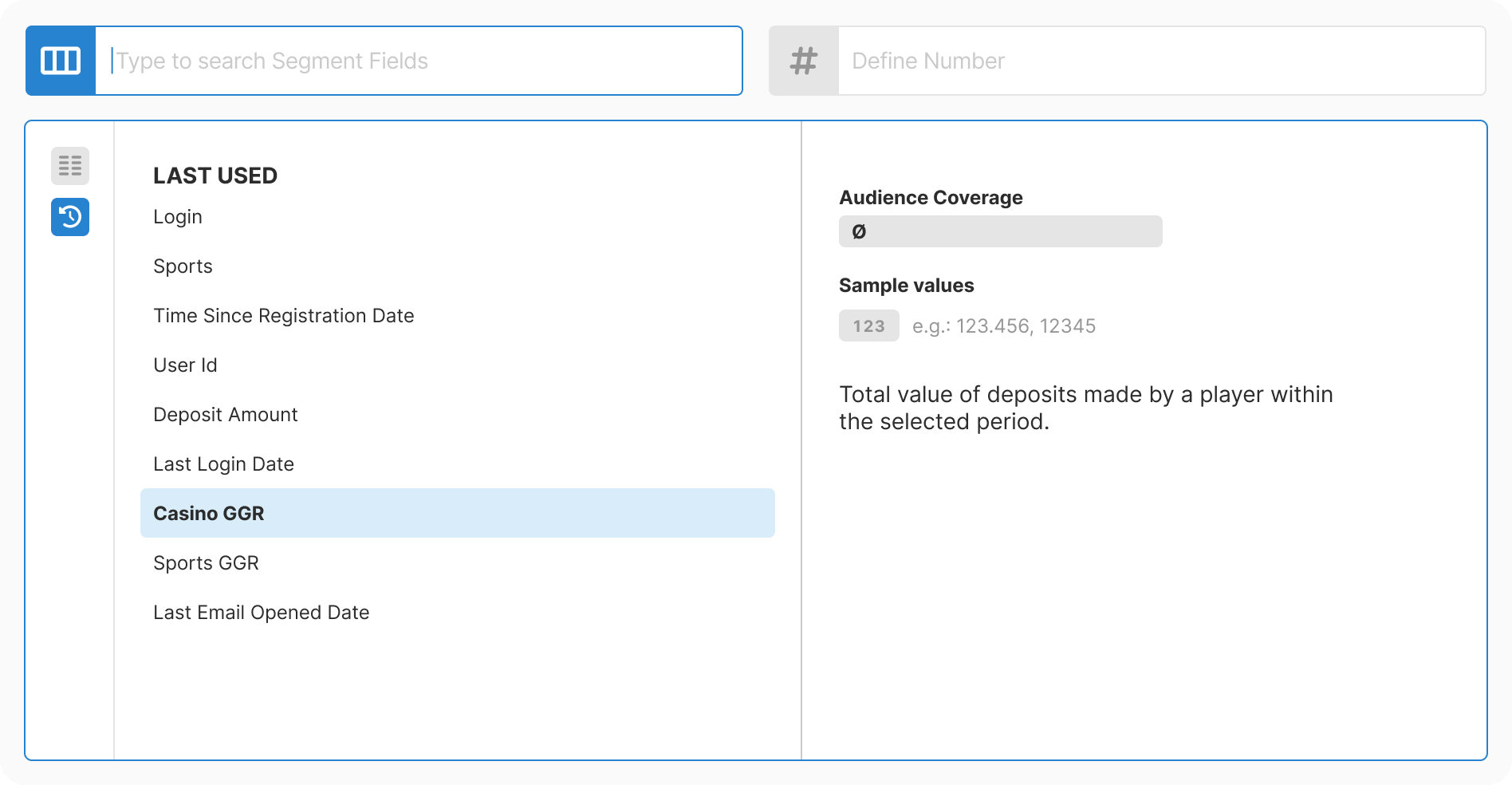Click the 123 numeric type badge under Sample values

pyautogui.click(x=868, y=325)
